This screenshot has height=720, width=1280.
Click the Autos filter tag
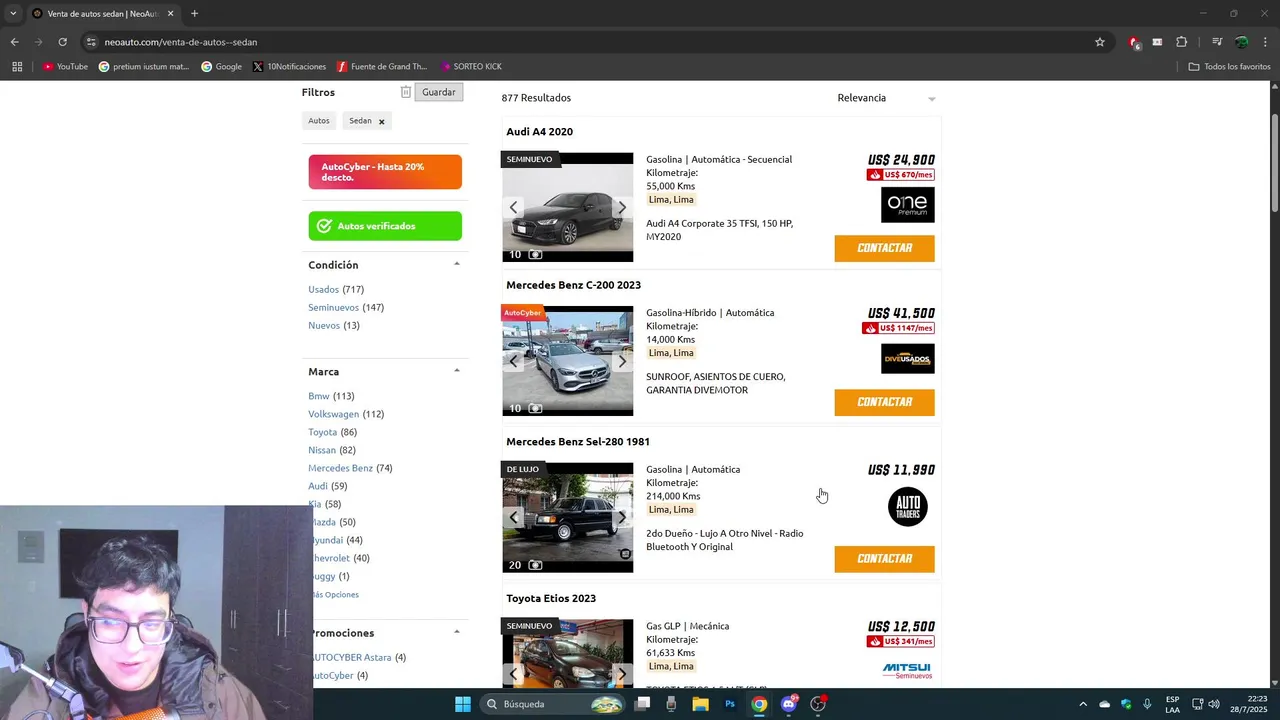(319, 121)
